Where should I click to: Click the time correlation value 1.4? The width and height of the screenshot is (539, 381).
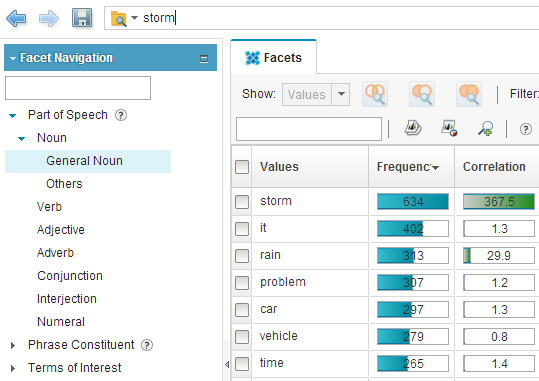[499, 363]
